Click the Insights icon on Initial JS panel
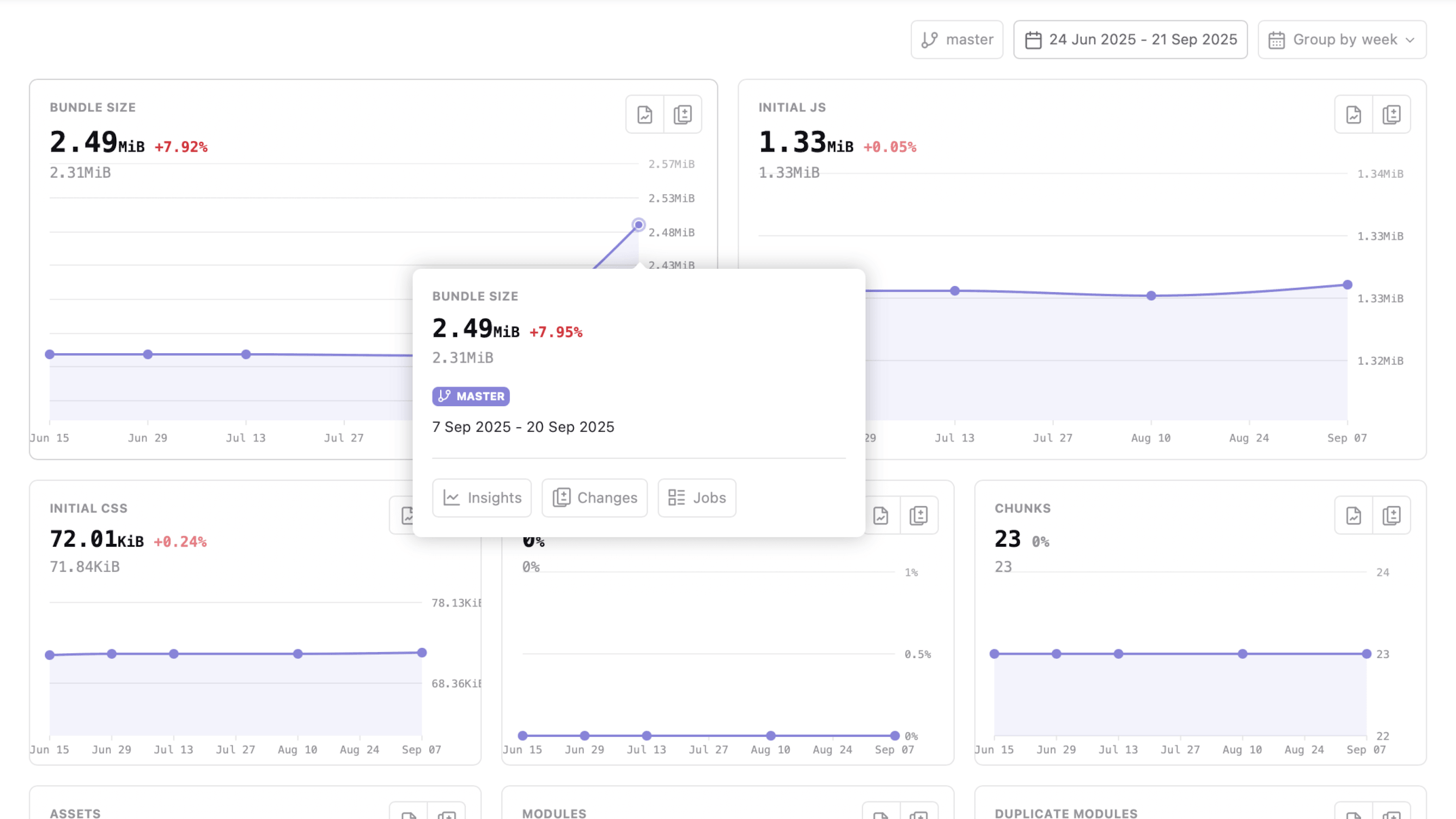The height and width of the screenshot is (819, 1456). click(x=1353, y=114)
